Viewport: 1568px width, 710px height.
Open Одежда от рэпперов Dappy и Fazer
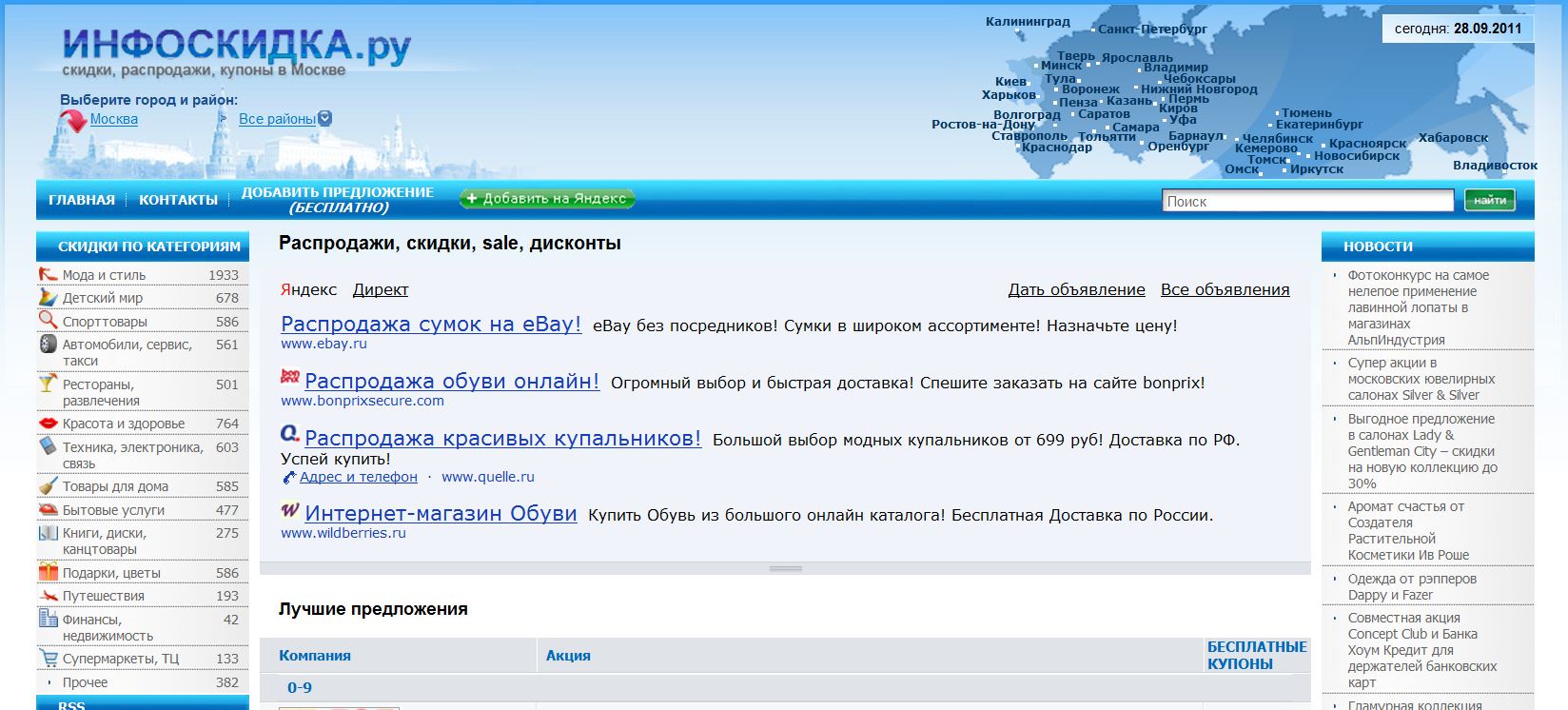coord(1412,587)
